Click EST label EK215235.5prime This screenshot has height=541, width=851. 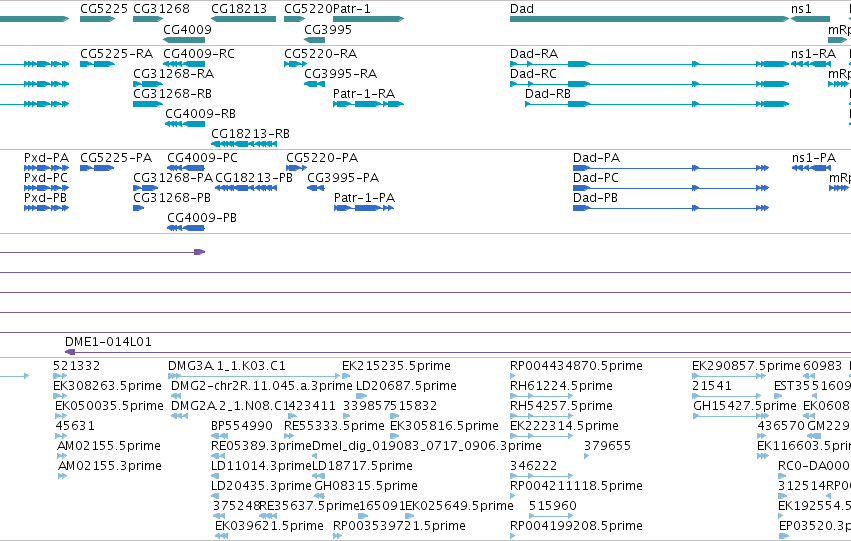pyautogui.click(x=396, y=366)
